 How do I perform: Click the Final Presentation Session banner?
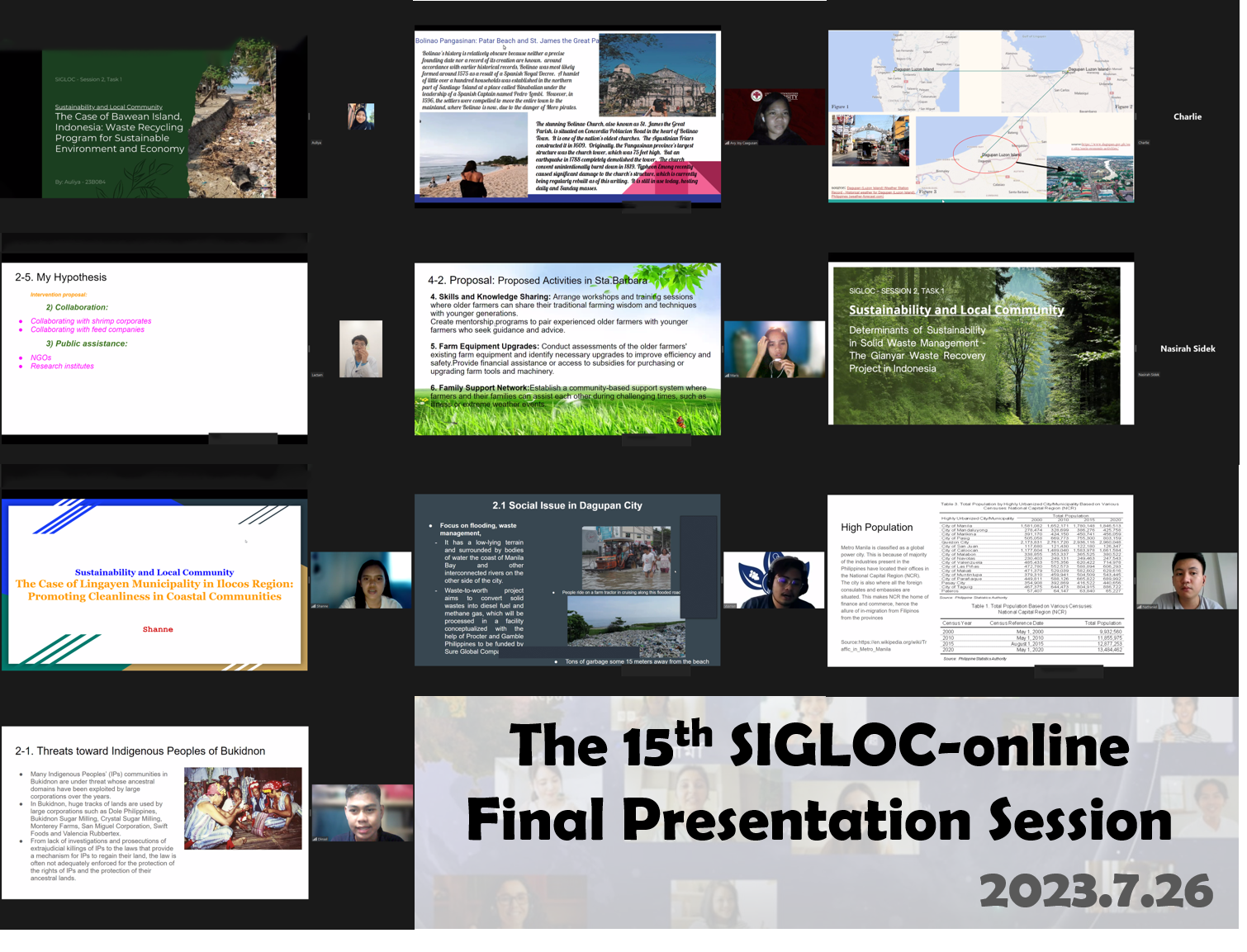click(x=826, y=812)
